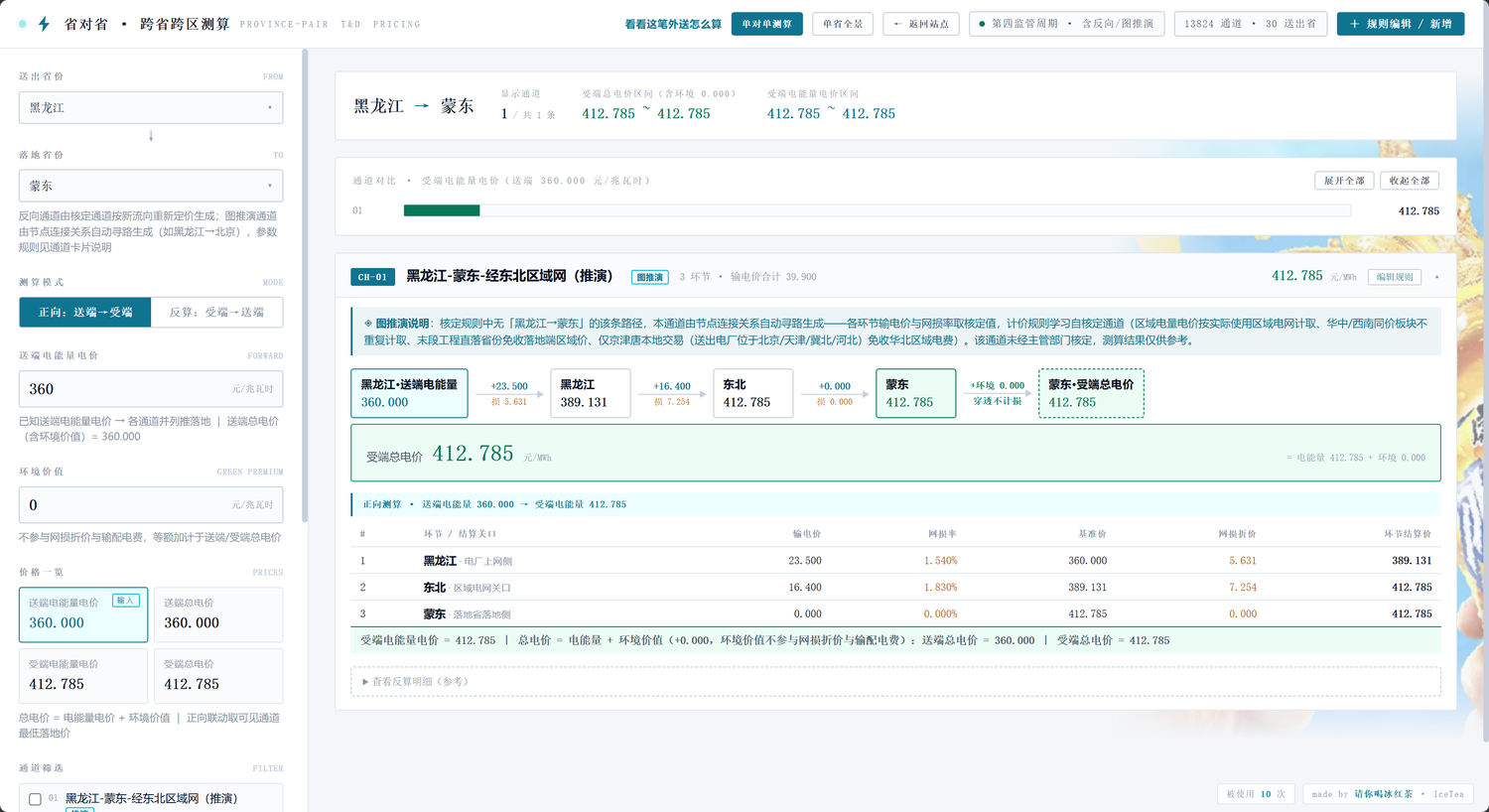Click the 黑龙江 389.131 flow node
Screen dimensions: 1489x812
click(591, 393)
